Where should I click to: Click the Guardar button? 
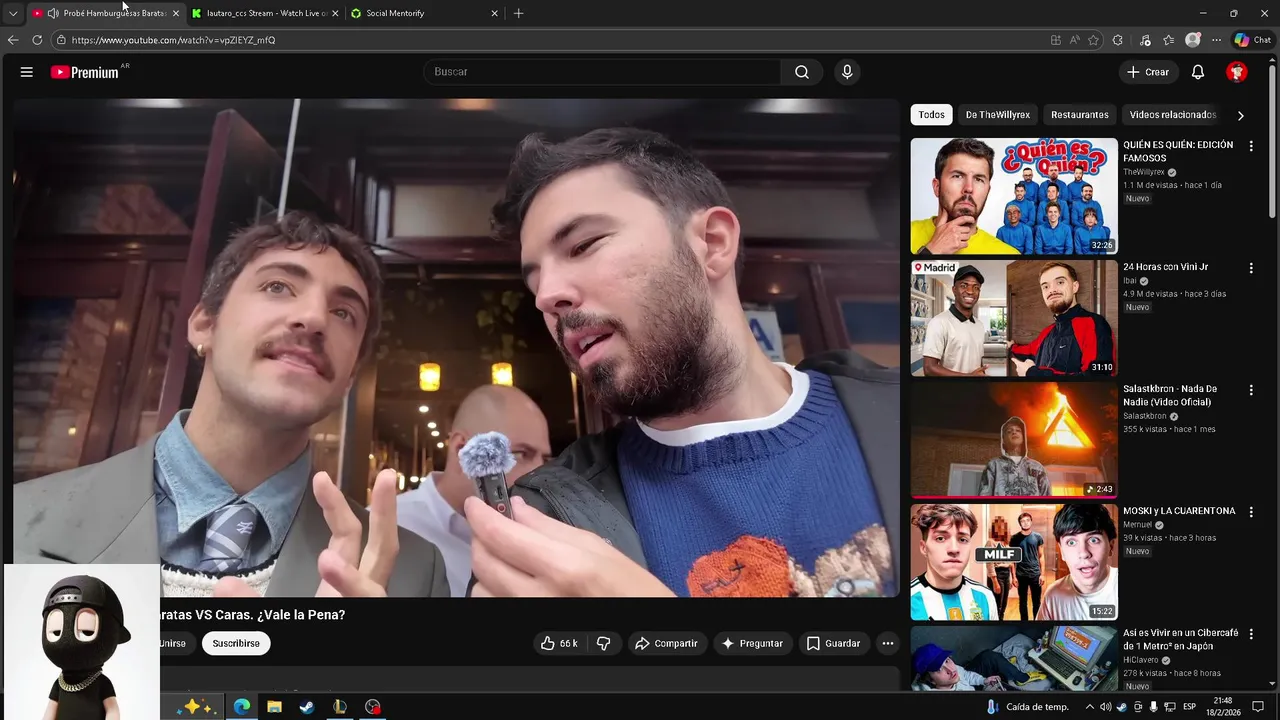click(833, 643)
